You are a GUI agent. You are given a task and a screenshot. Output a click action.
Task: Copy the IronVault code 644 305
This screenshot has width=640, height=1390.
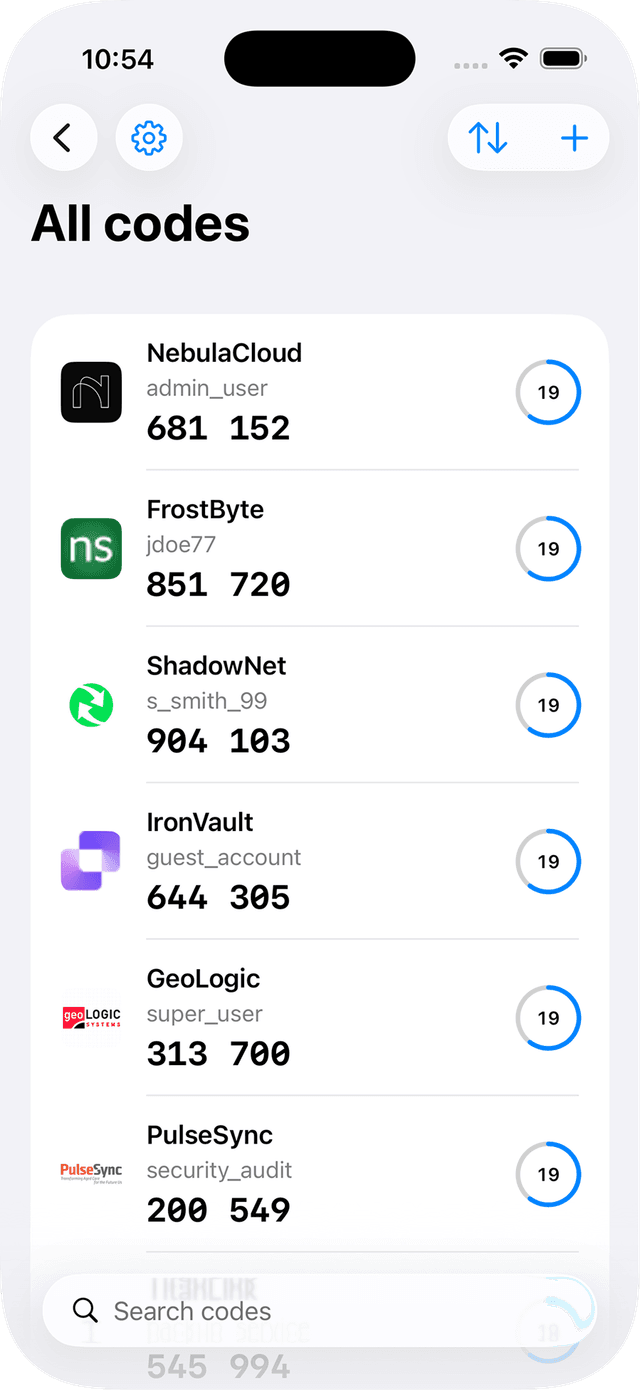(218, 897)
